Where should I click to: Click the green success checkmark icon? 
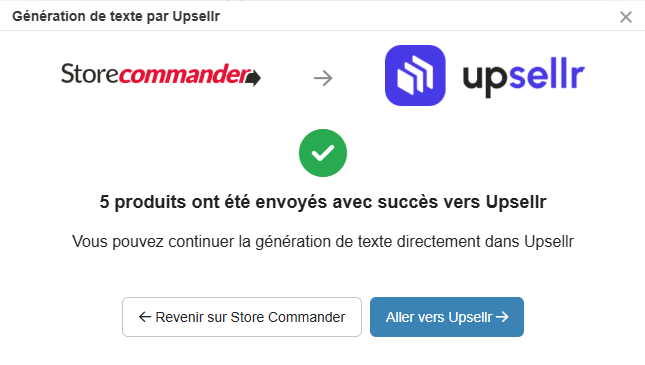(323, 153)
